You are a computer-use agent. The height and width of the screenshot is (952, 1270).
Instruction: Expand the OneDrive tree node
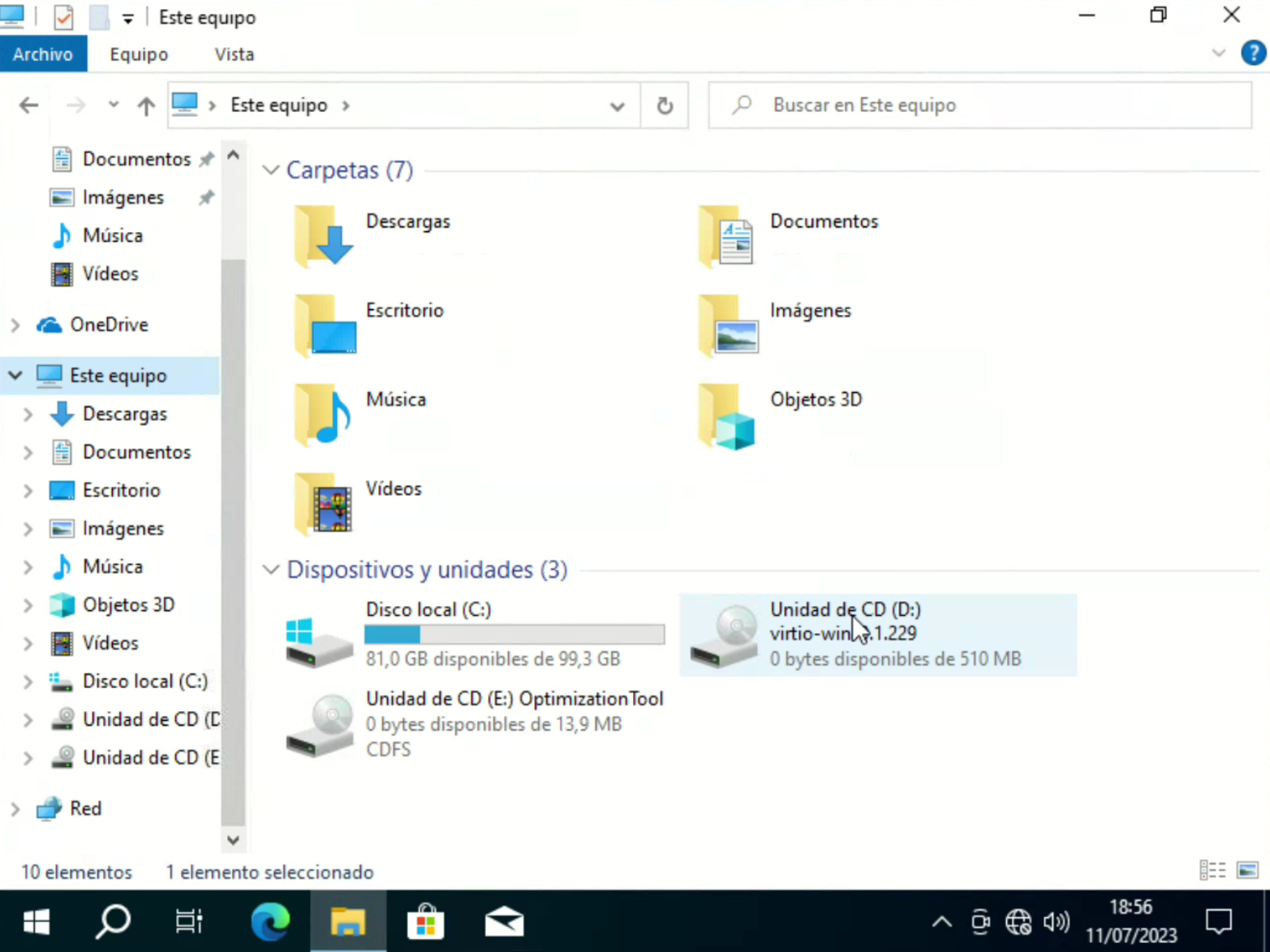tap(15, 325)
